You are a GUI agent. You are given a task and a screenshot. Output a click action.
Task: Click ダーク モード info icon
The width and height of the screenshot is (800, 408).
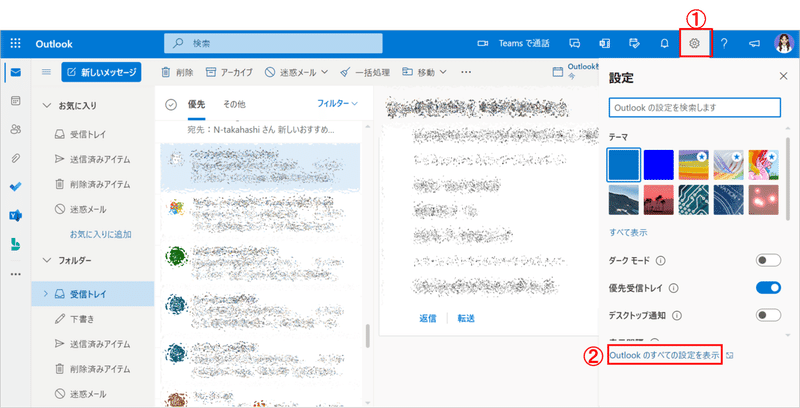[x=661, y=261]
